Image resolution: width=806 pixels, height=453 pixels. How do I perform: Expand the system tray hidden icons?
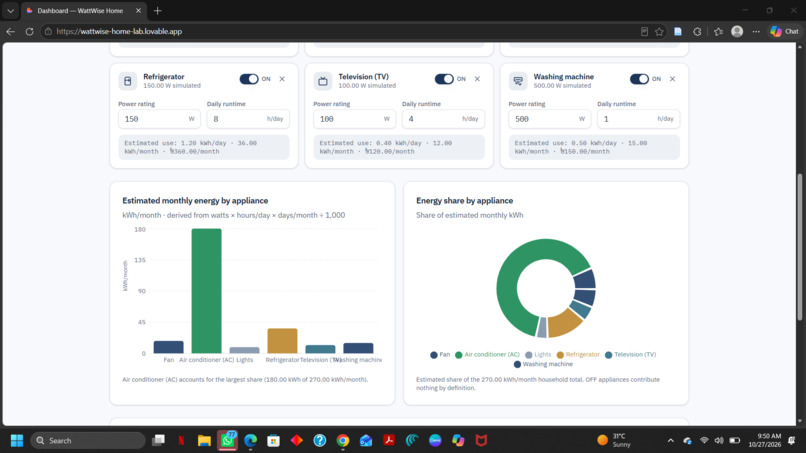click(670, 441)
